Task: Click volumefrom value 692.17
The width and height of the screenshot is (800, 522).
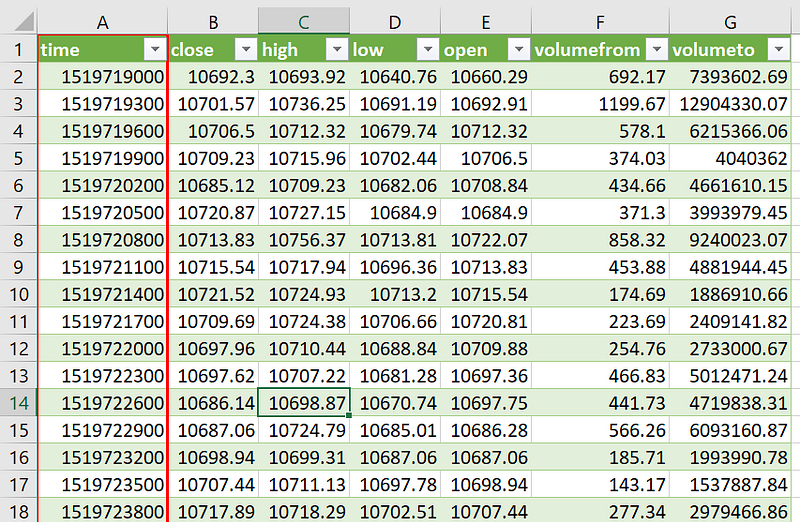Action: [x=637, y=77]
